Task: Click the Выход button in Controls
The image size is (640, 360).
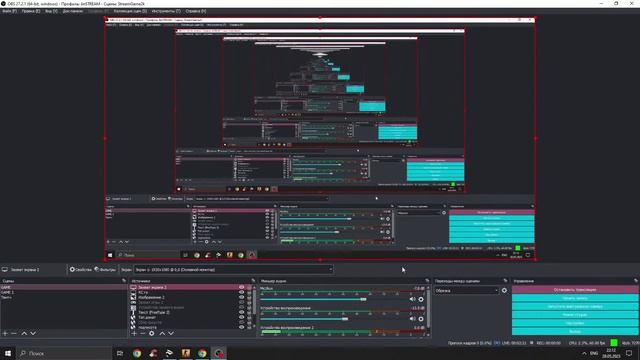Action: click(575, 331)
